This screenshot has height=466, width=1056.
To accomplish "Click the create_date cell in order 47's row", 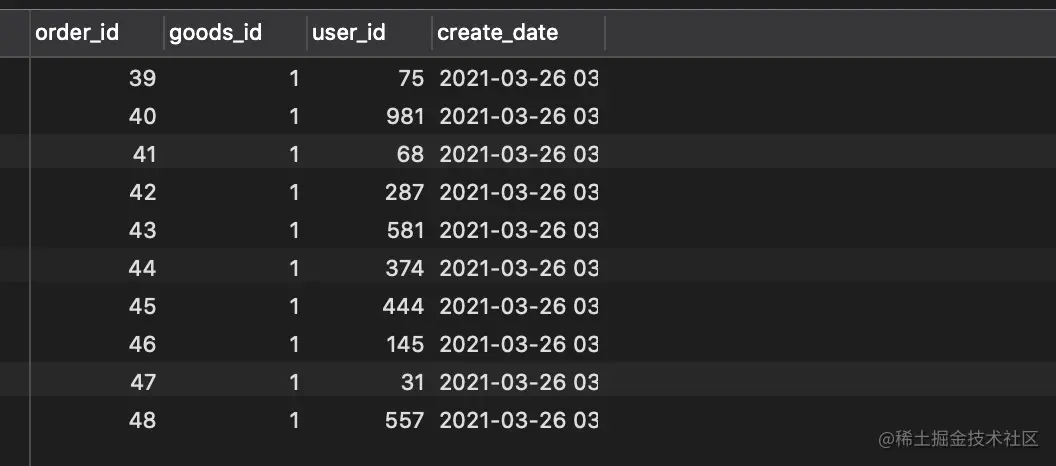I will [518, 383].
